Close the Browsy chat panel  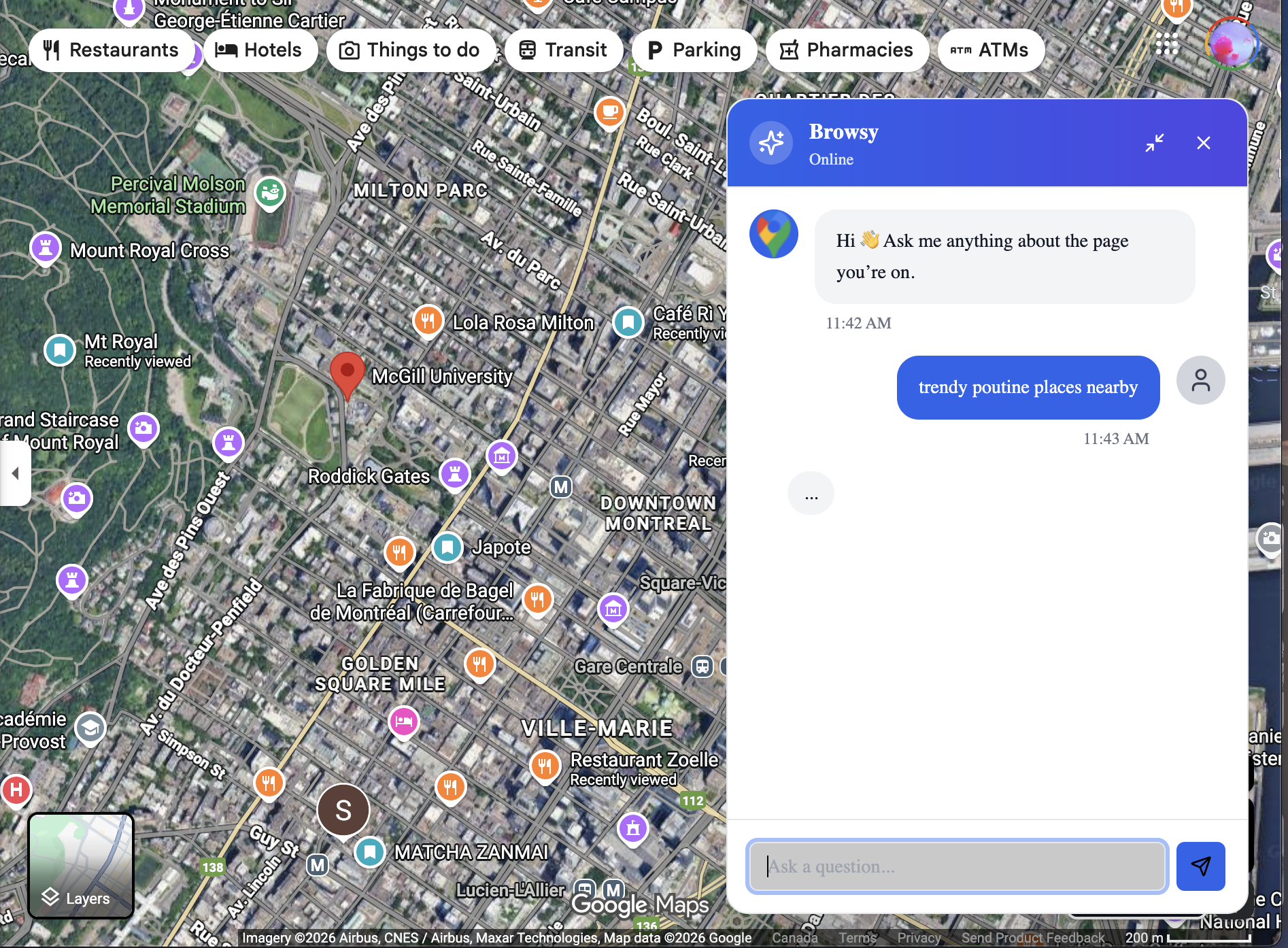click(1204, 143)
